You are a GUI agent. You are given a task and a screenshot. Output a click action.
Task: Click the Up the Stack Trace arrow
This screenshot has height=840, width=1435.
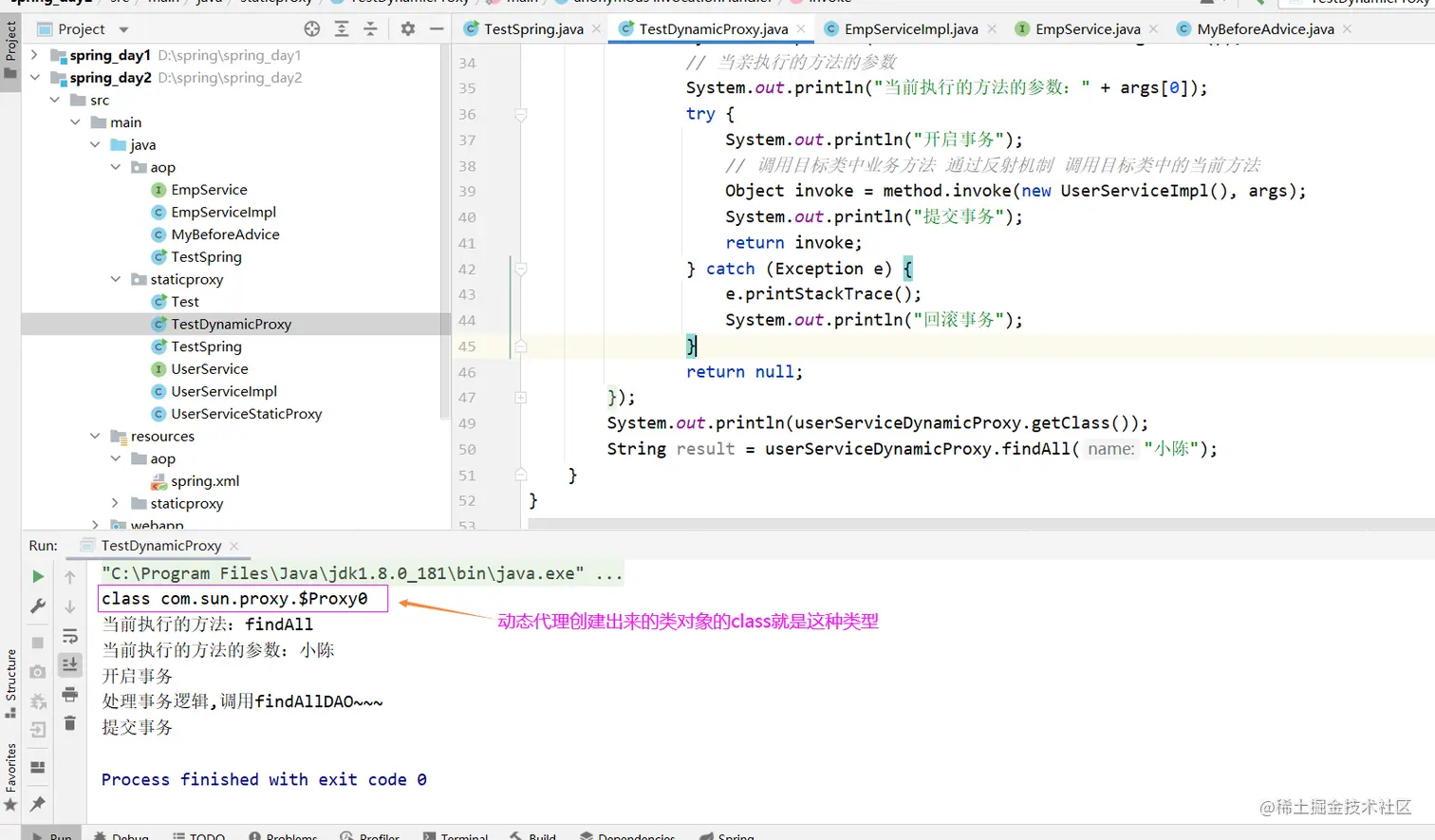70,576
